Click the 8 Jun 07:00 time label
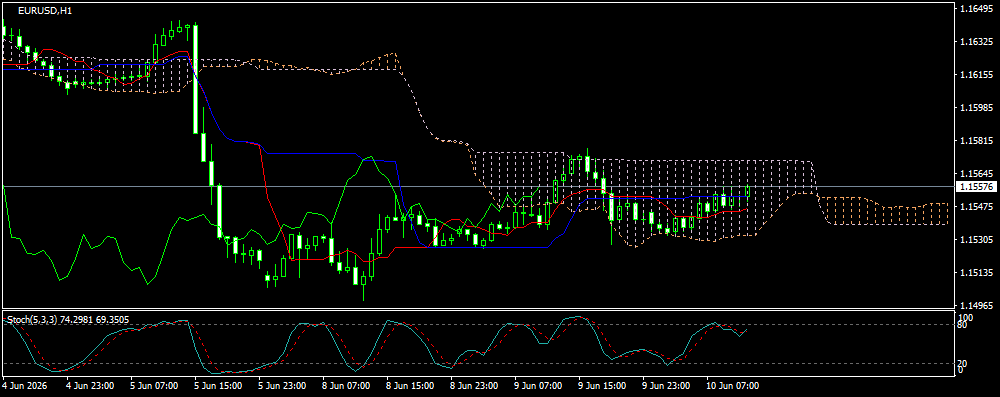 pos(346,386)
